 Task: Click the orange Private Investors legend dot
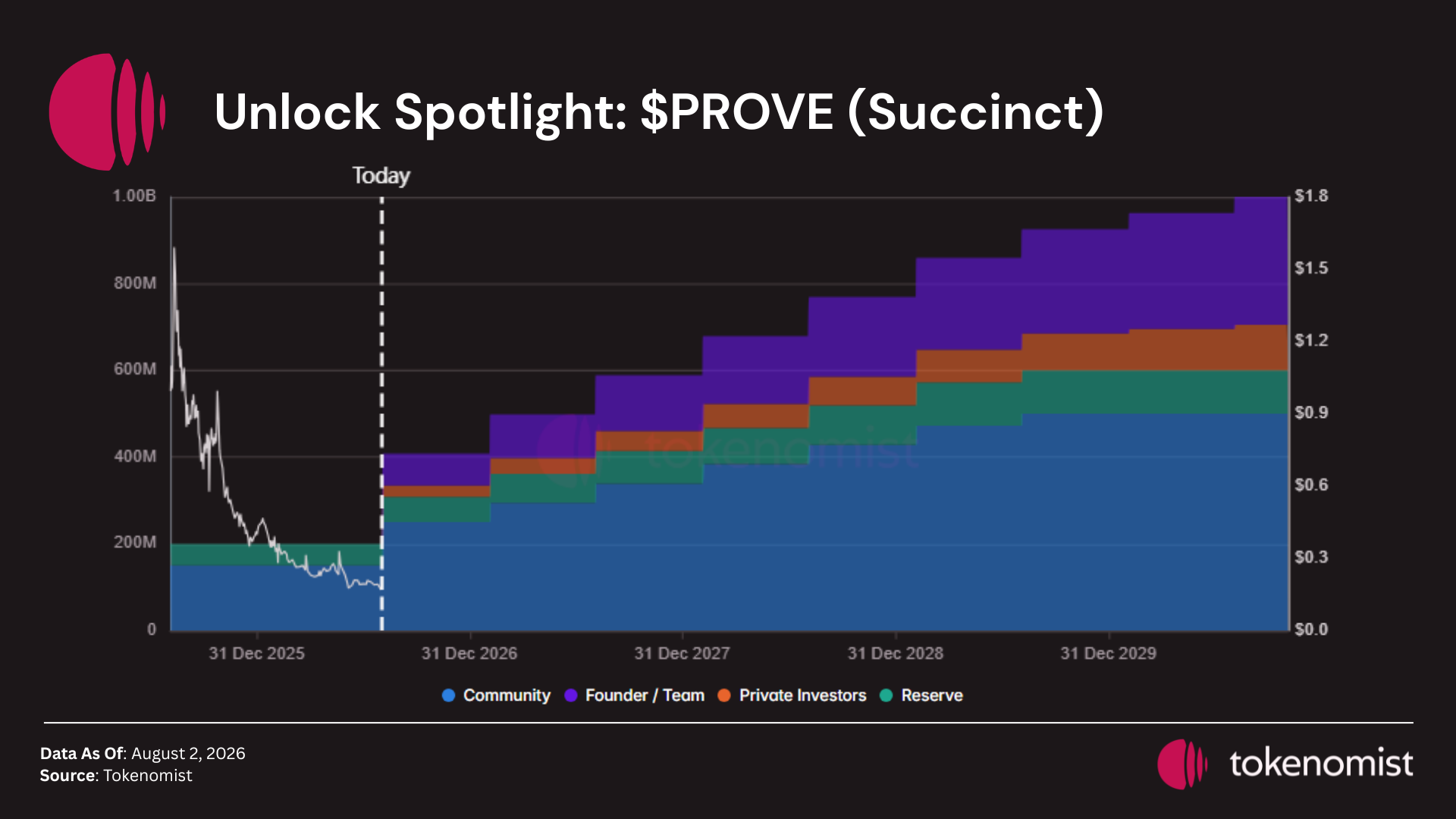coord(724,695)
